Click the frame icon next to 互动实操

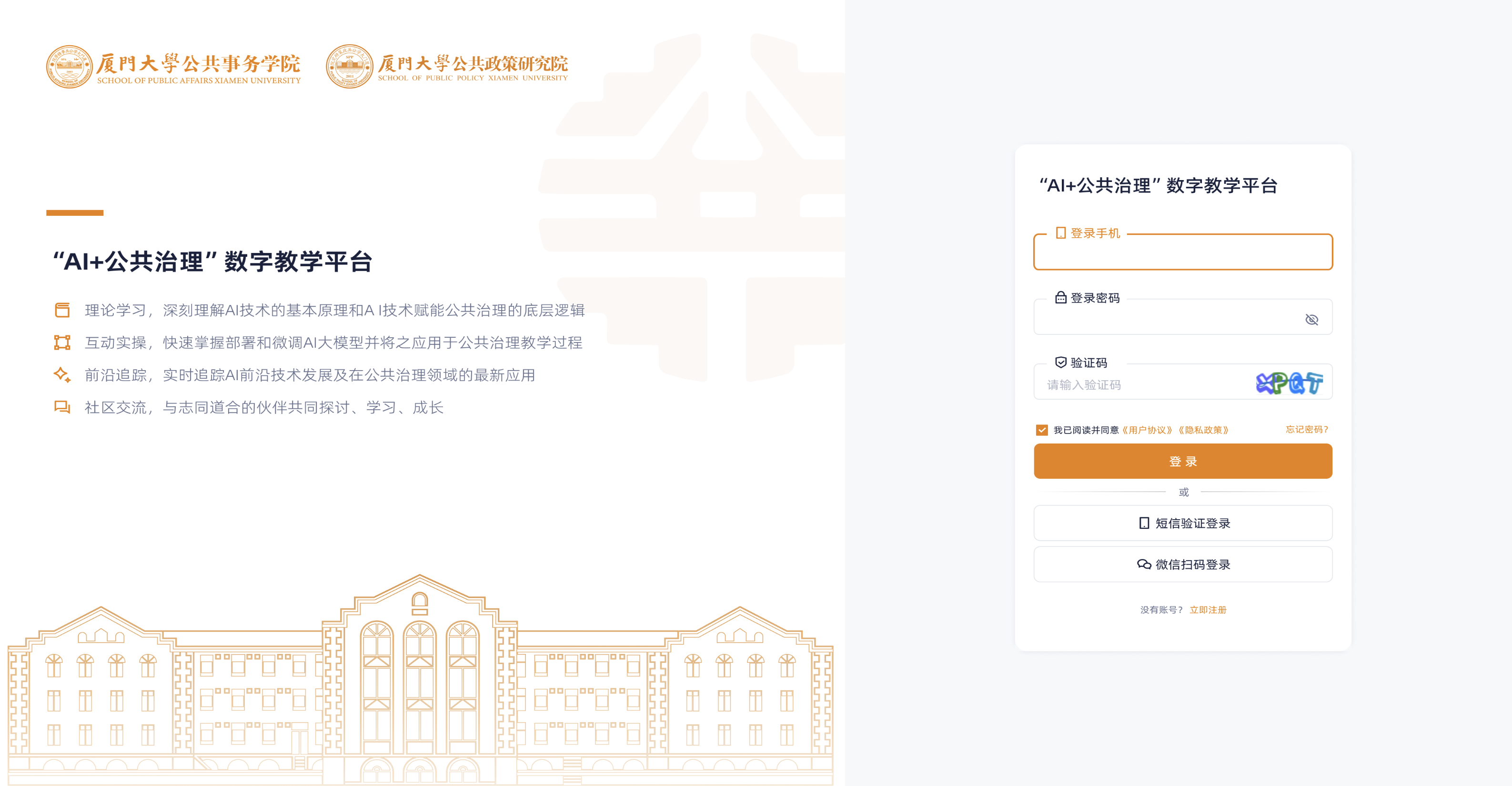(x=62, y=342)
